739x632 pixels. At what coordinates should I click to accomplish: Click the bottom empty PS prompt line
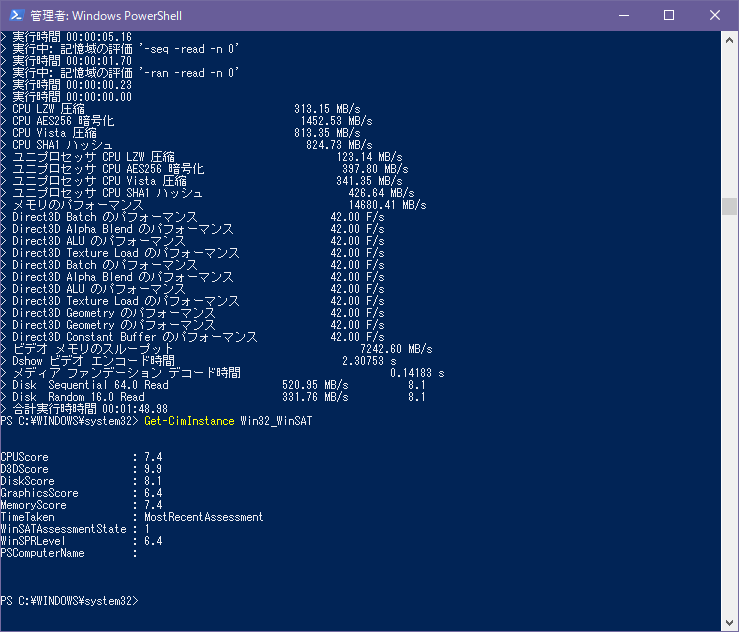70,601
